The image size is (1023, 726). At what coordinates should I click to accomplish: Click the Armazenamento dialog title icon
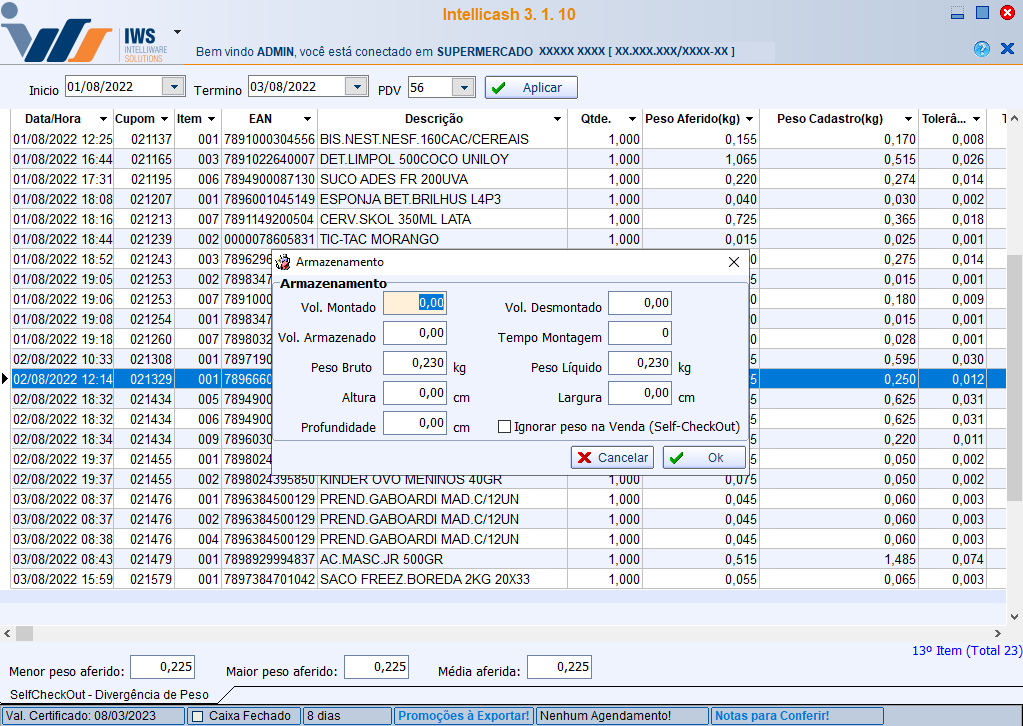click(283, 262)
